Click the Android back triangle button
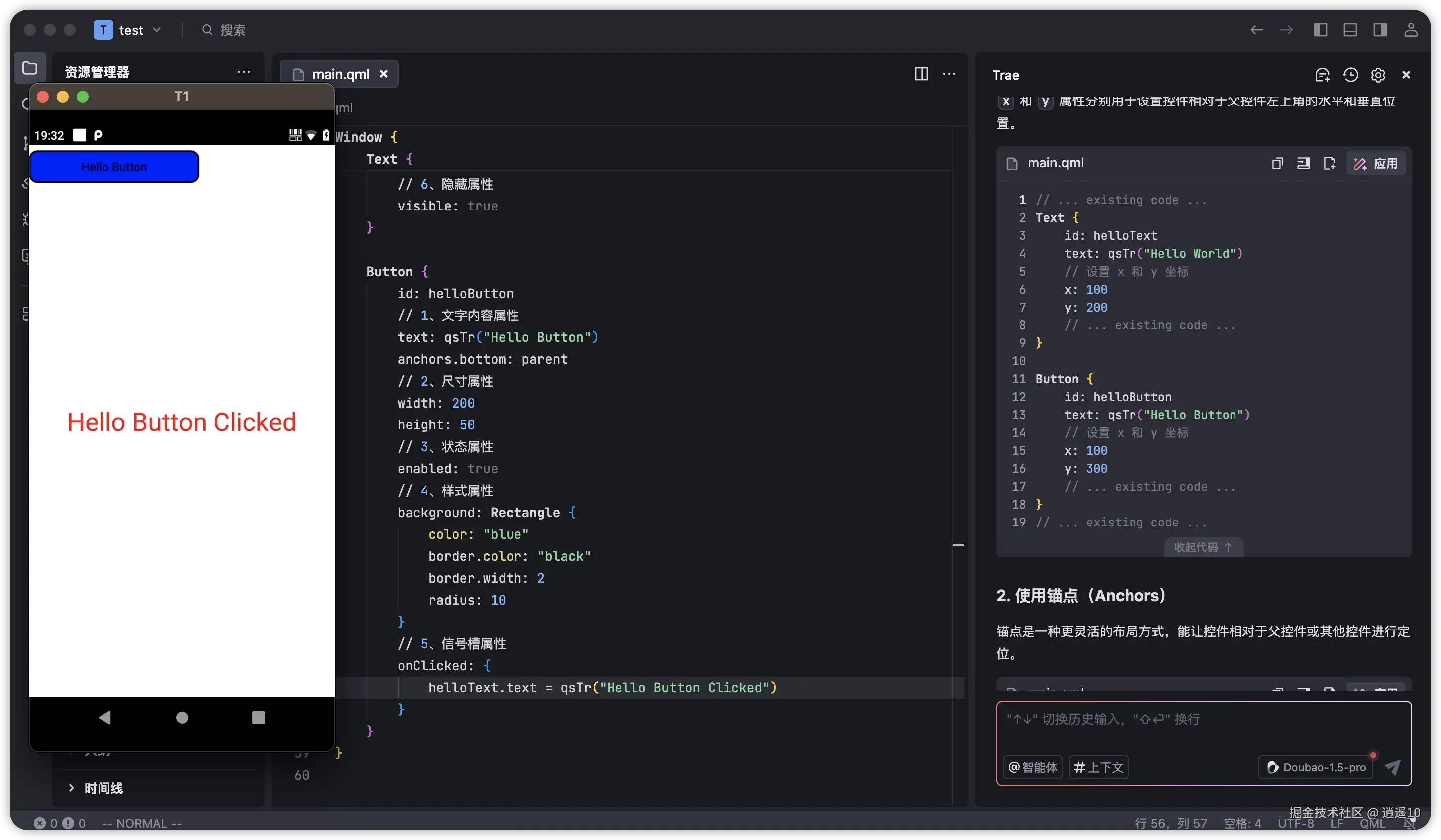Screen dimensions: 1441x840 104,717
